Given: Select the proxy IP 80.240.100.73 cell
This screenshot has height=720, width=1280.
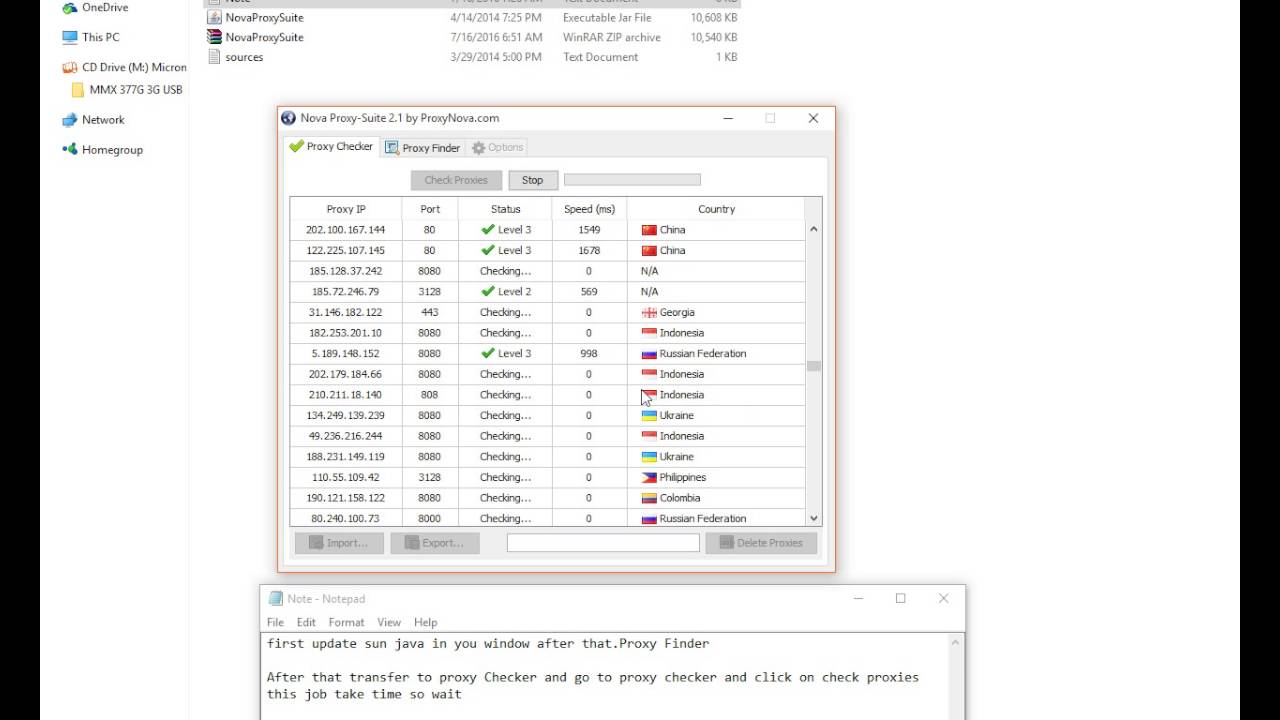Looking at the screenshot, I should pyautogui.click(x=346, y=518).
